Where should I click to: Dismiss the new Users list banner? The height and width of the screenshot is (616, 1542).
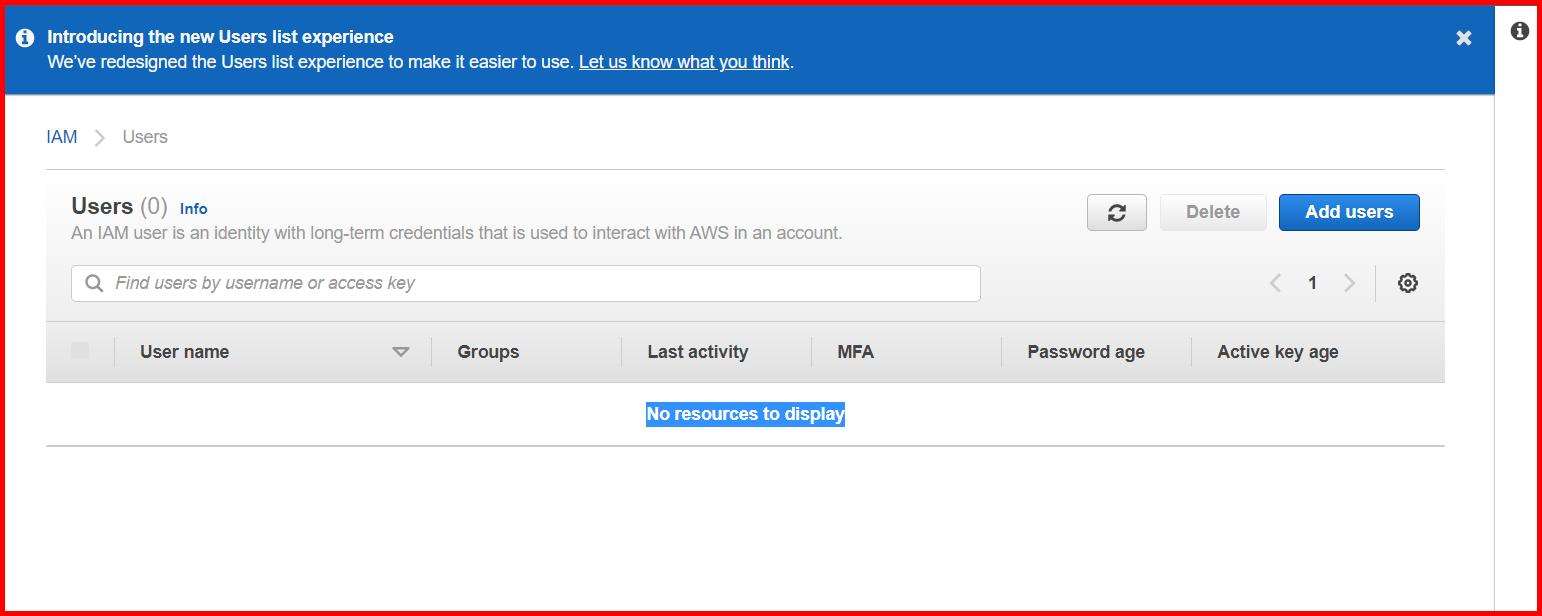pos(1463,37)
